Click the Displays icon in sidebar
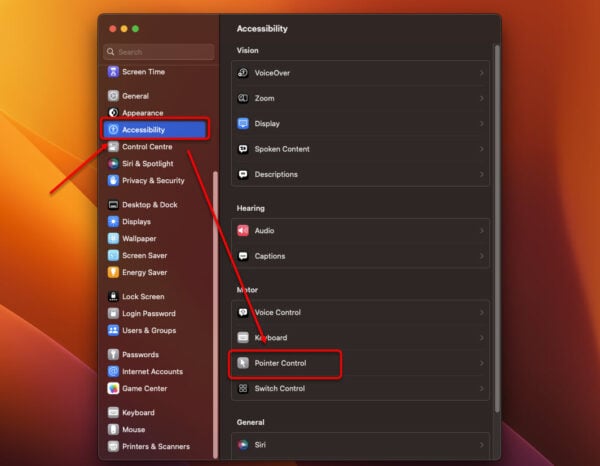The width and height of the screenshot is (600, 466). tap(113, 222)
